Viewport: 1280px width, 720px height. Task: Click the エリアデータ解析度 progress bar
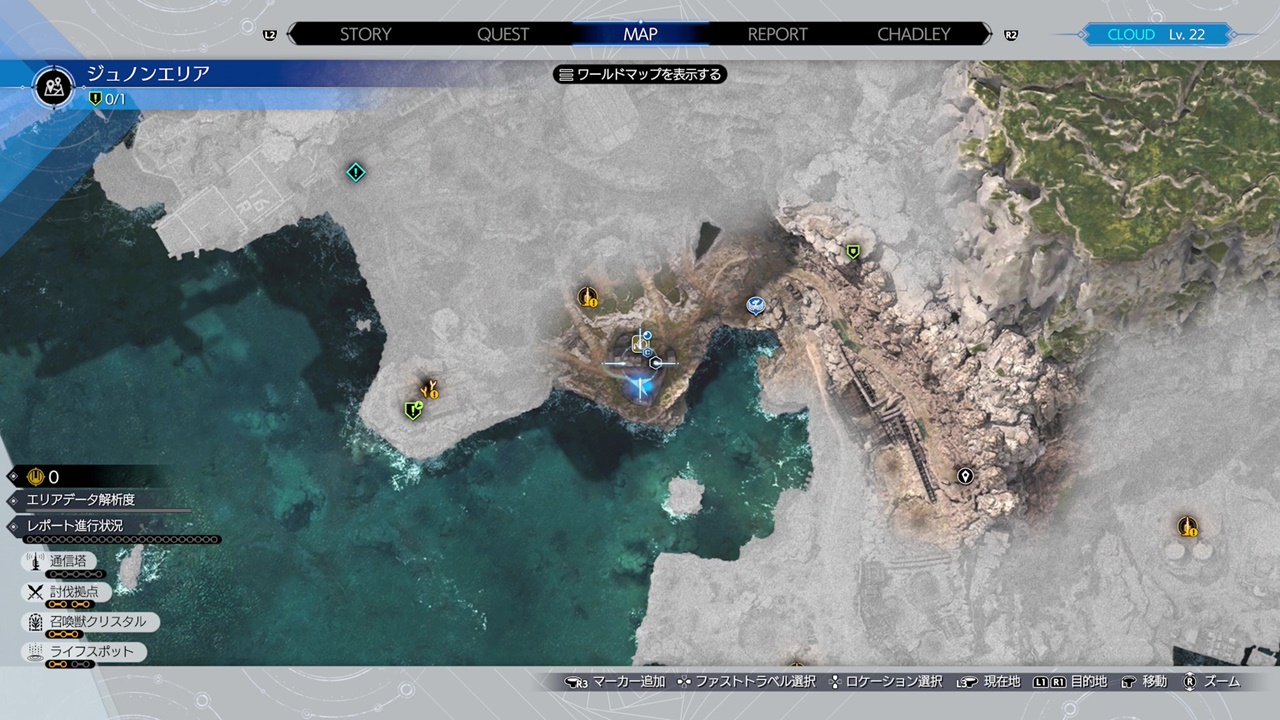[x=100, y=501]
